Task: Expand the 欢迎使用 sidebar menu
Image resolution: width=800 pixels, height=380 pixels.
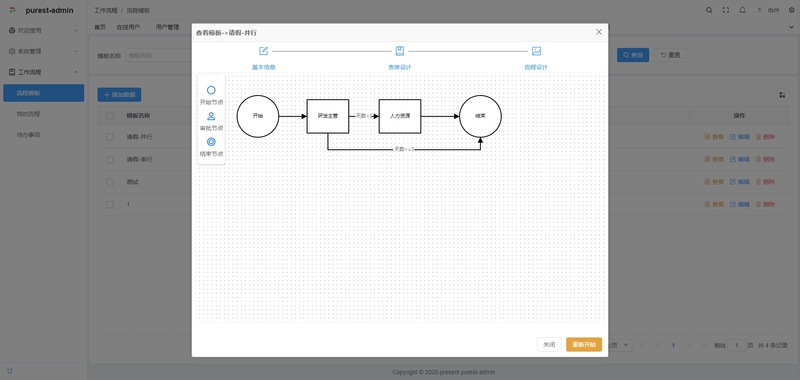Action: (44, 30)
